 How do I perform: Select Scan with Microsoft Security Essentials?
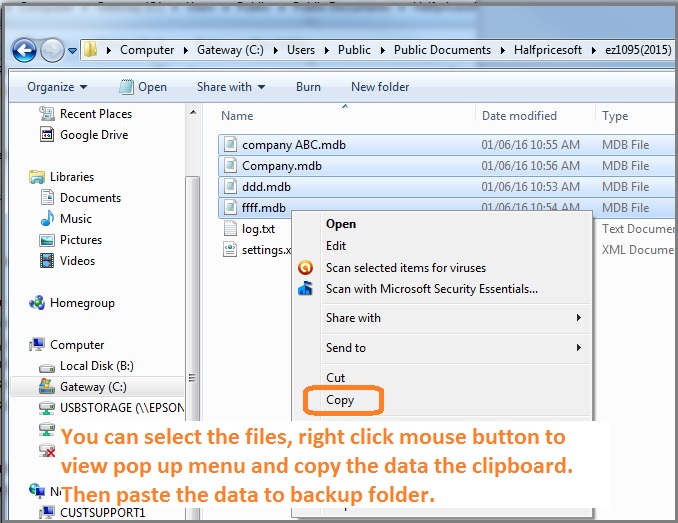point(431,289)
